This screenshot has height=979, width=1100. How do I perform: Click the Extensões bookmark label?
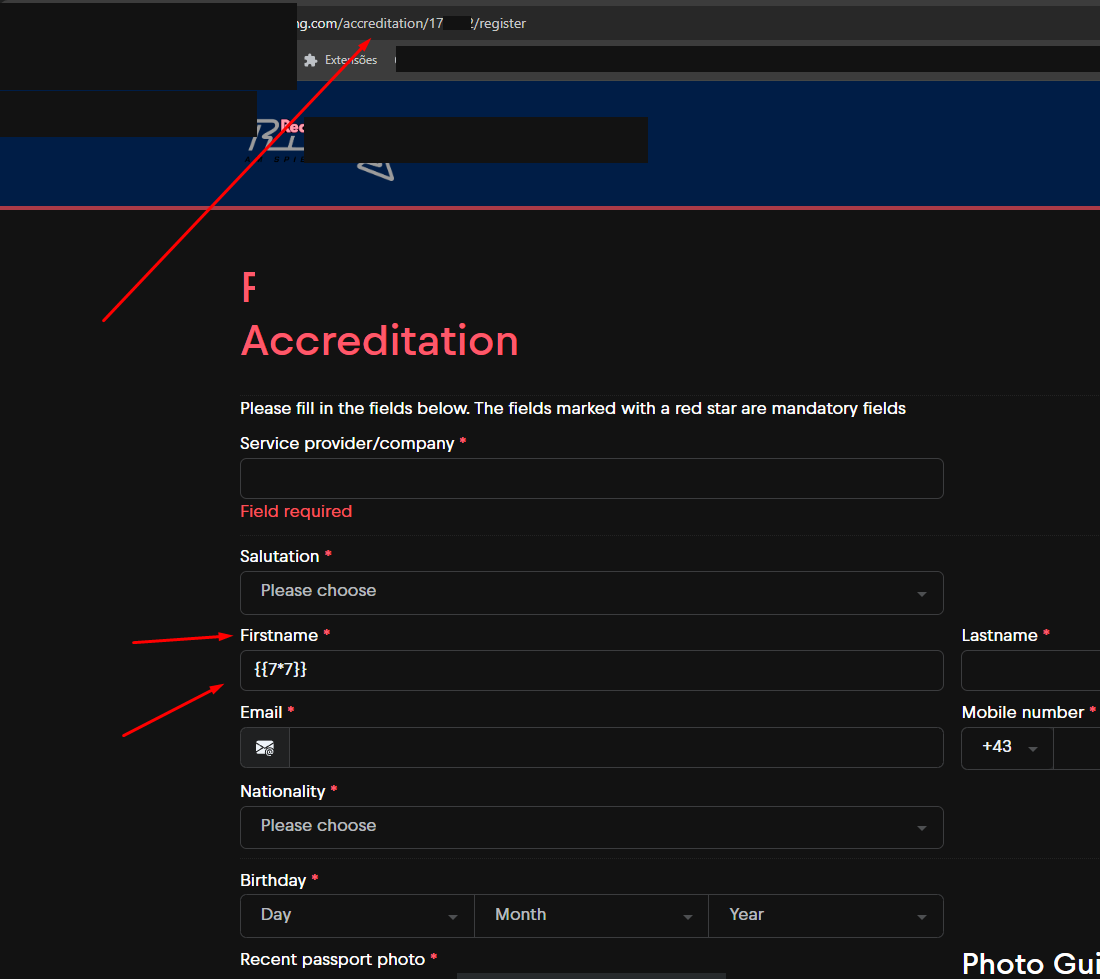tap(351, 60)
